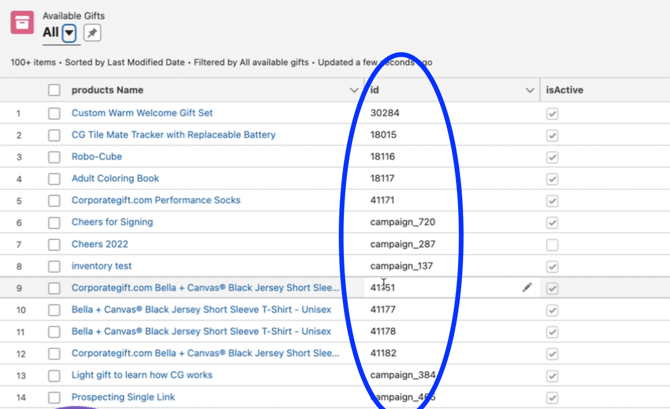670x409 pixels.
Task: Click the pencil edit icon in row 9
Action: point(527,288)
